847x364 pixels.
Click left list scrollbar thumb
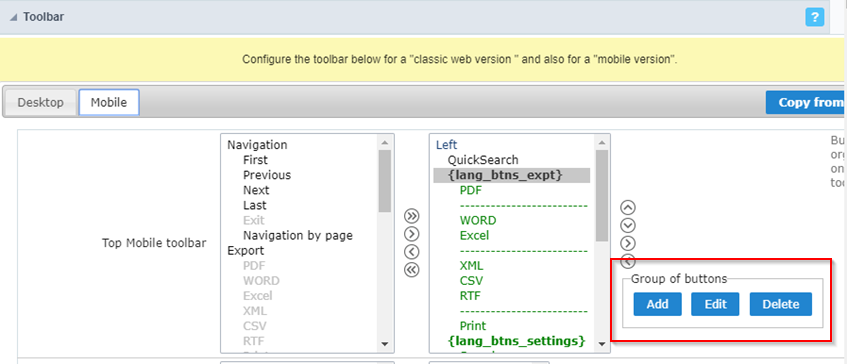coord(385,181)
